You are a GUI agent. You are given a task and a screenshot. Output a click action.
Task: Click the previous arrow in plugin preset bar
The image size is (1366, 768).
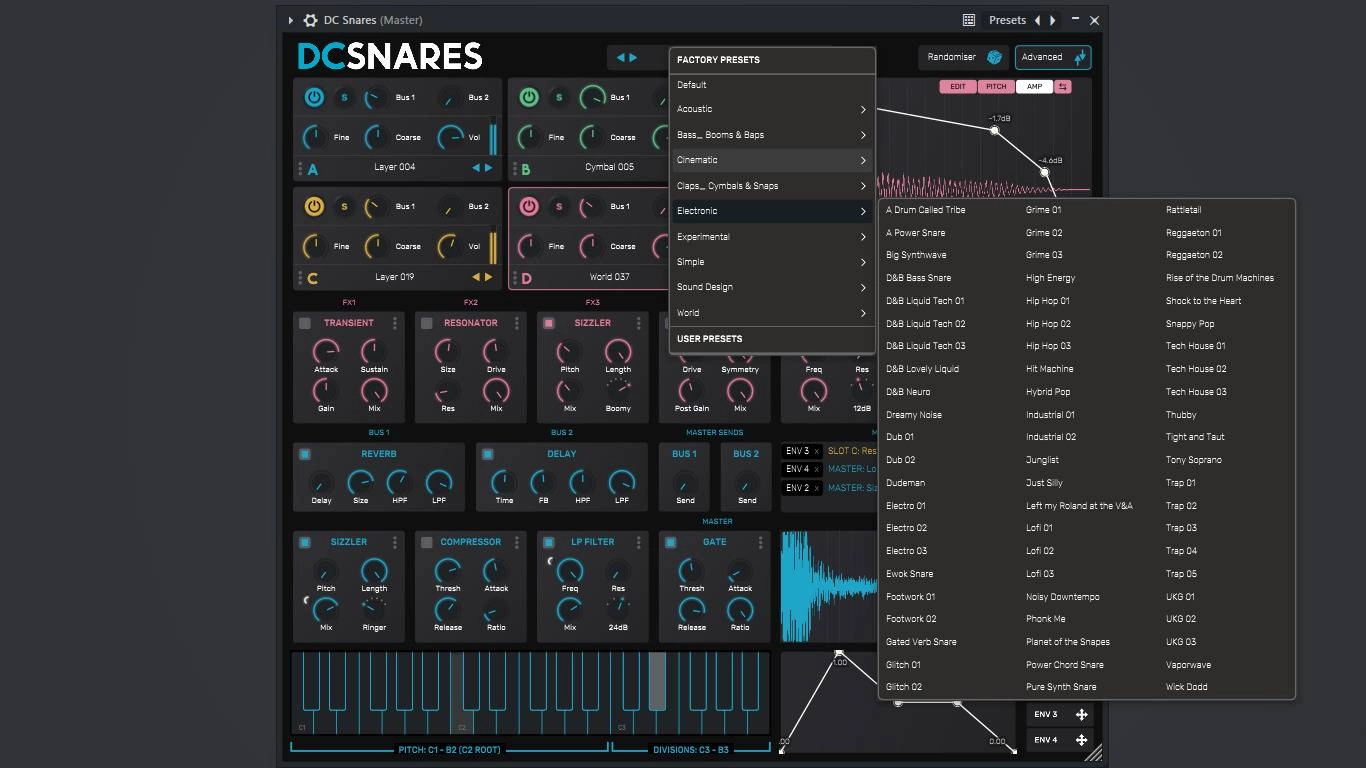point(620,57)
